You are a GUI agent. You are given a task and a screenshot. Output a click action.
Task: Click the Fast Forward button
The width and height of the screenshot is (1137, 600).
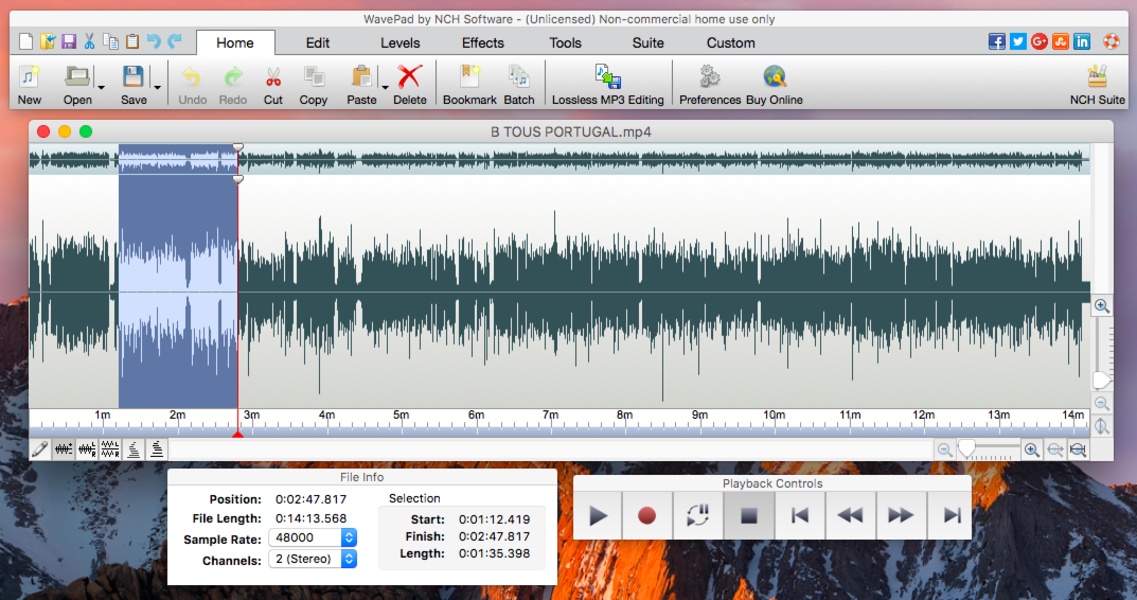click(901, 516)
